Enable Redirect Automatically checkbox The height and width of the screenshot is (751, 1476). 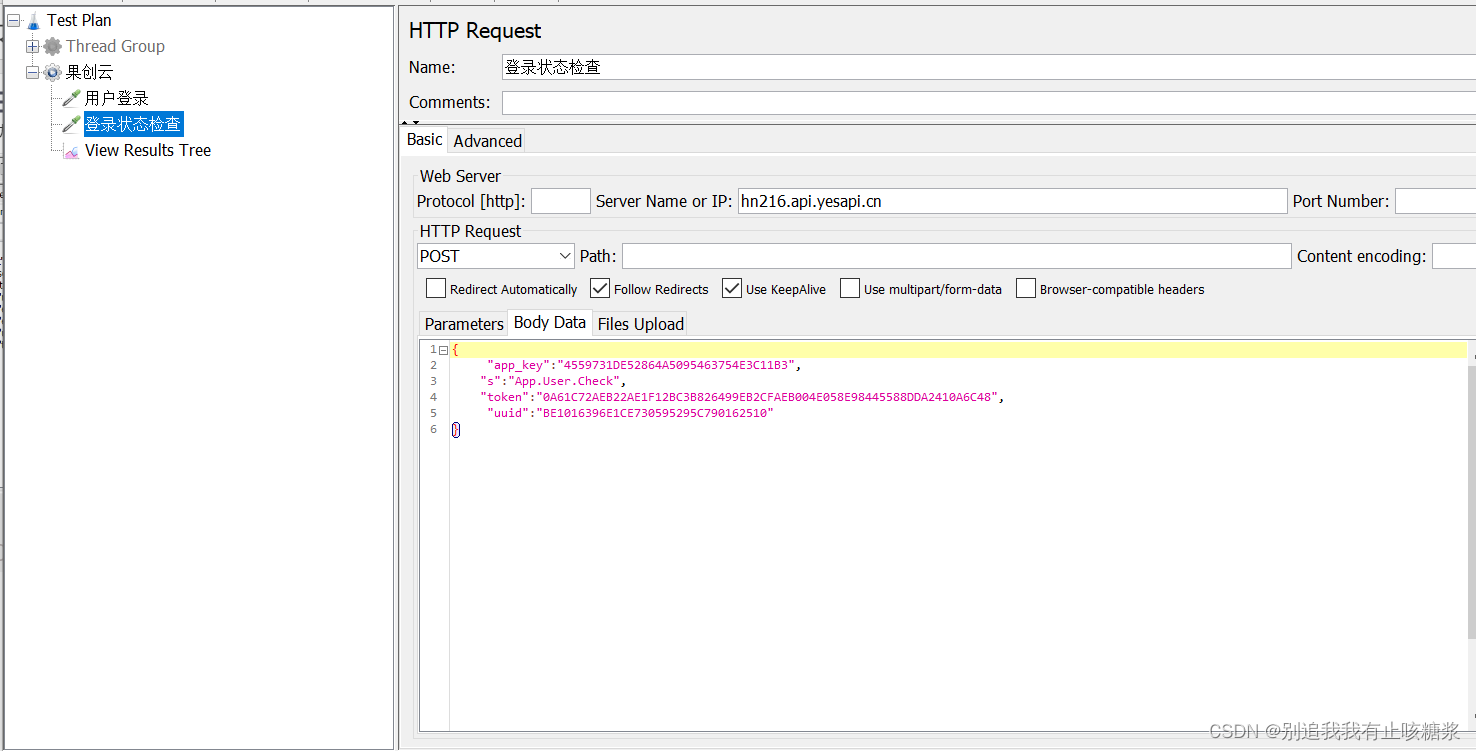(435, 288)
